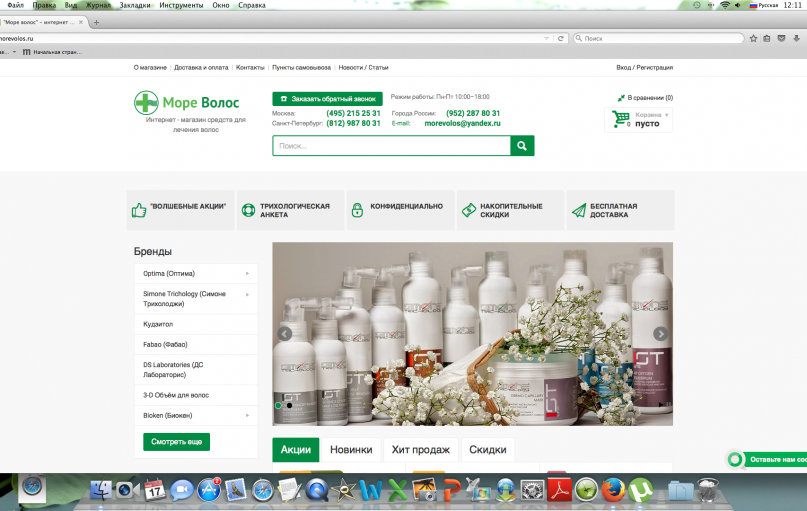
Task: Open URL bar history dropdown arrow
Action: 546,39
